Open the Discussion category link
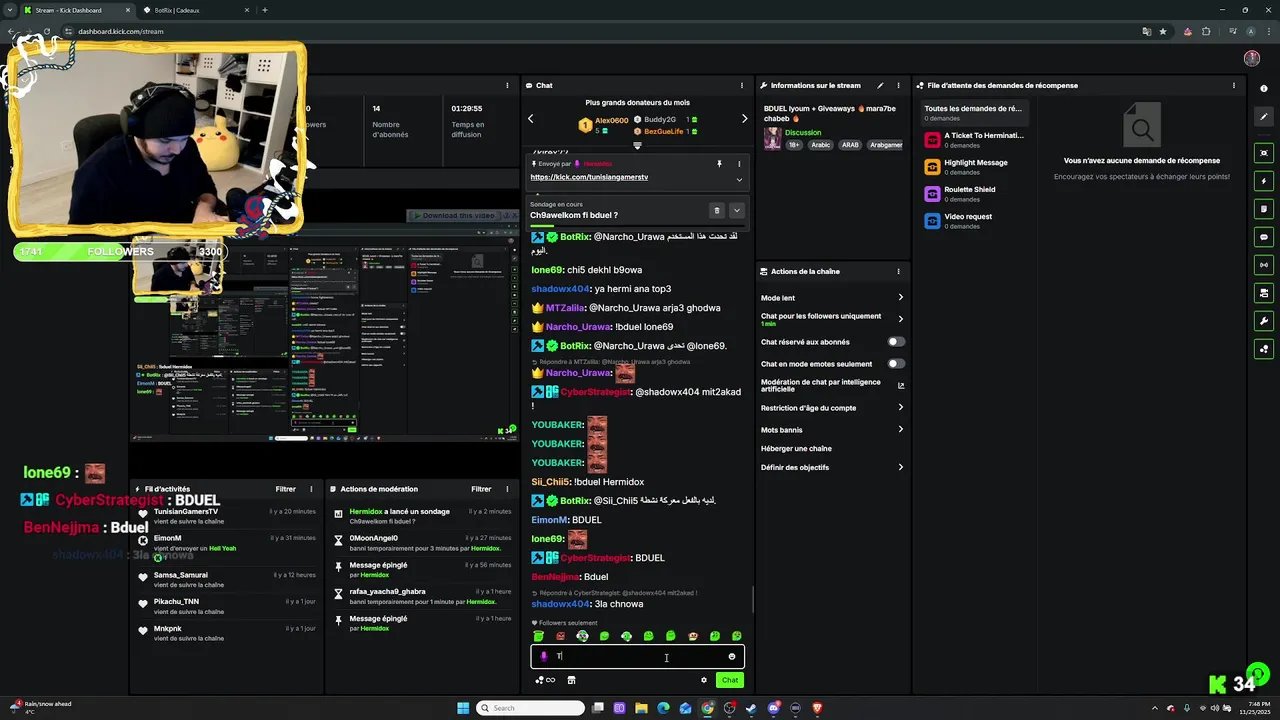 [x=803, y=133]
